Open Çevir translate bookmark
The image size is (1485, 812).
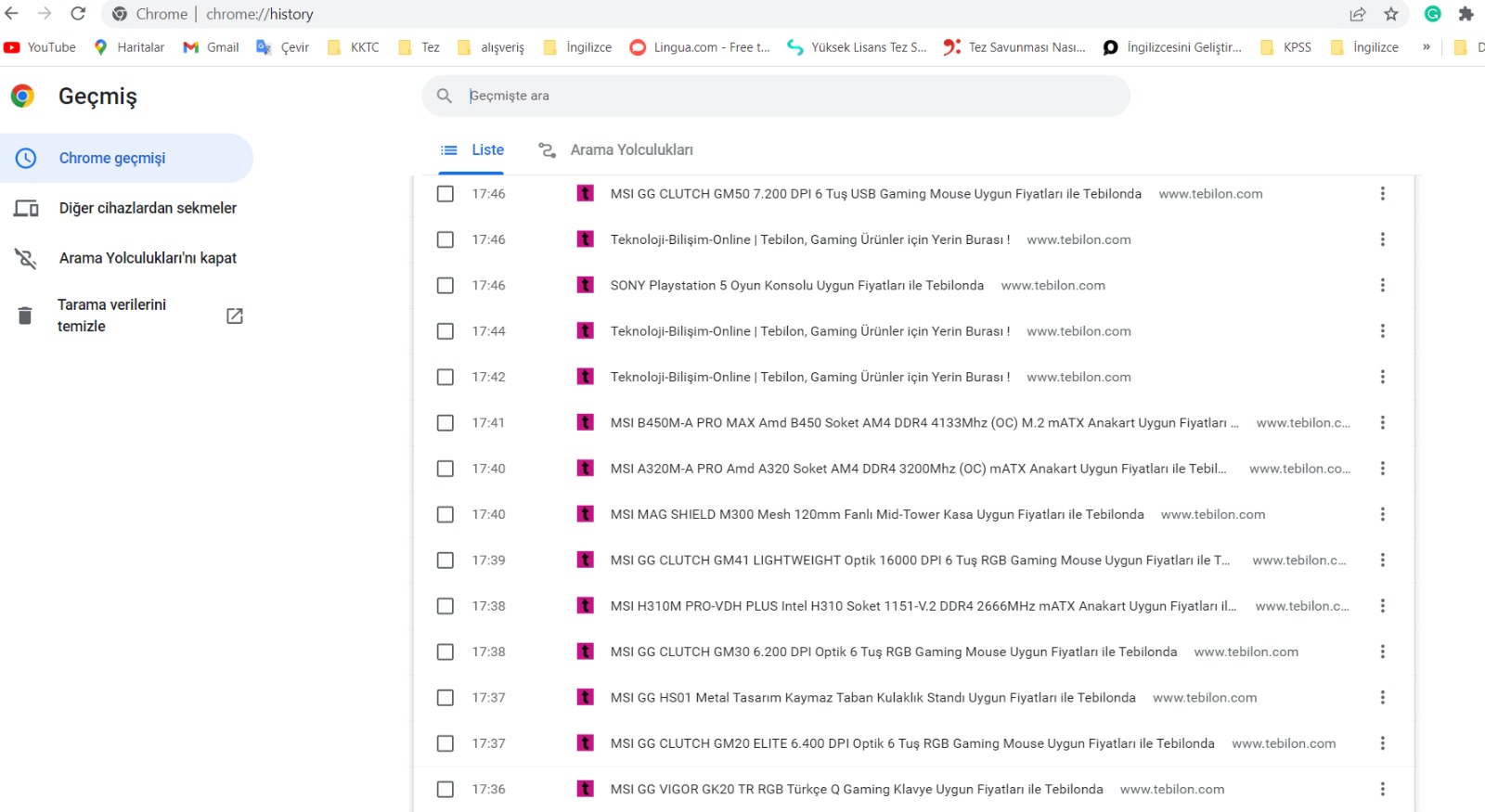coord(282,47)
